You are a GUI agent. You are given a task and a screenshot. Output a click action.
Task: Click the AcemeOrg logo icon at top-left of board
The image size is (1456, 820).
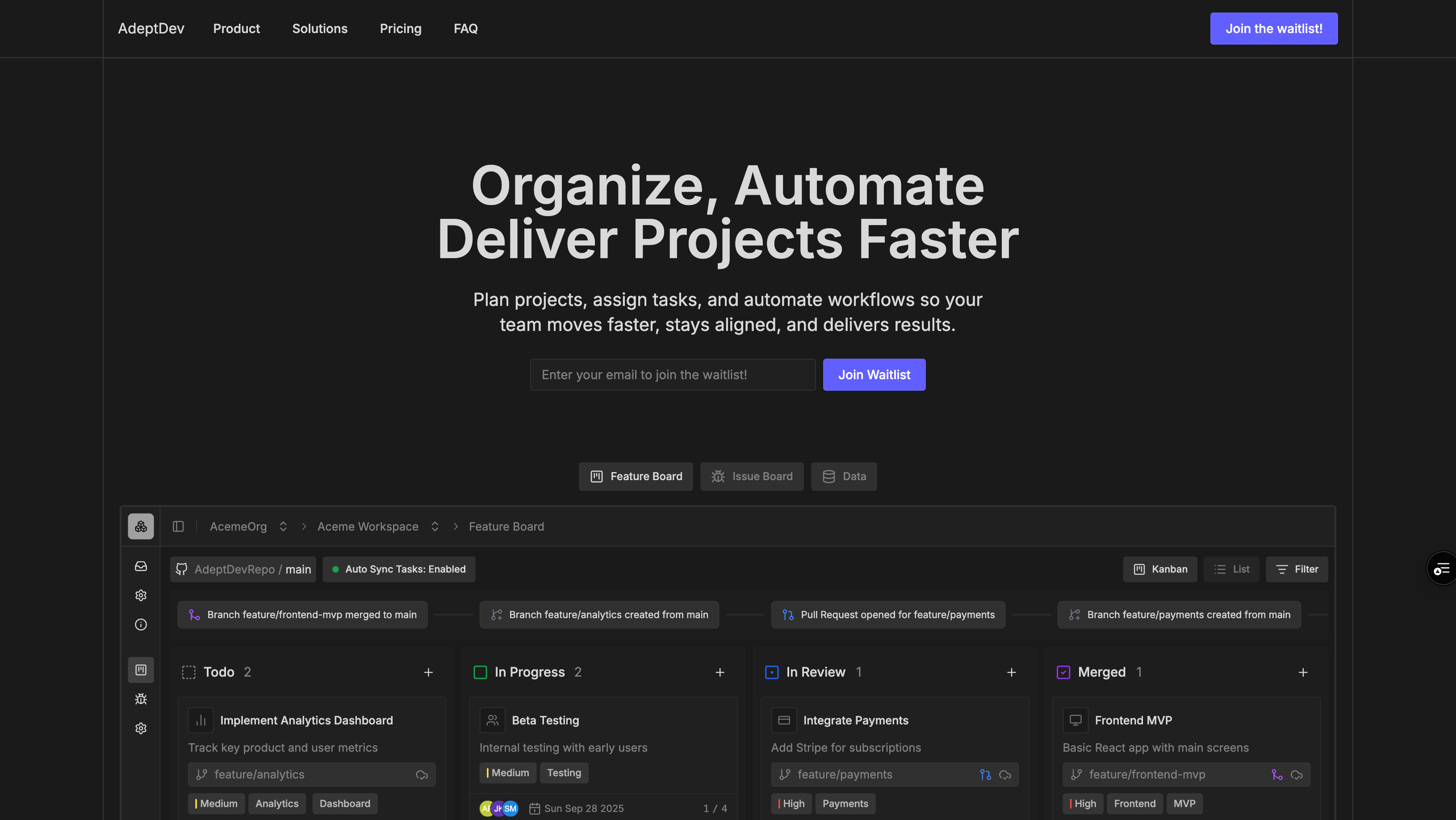(x=141, y=526)
